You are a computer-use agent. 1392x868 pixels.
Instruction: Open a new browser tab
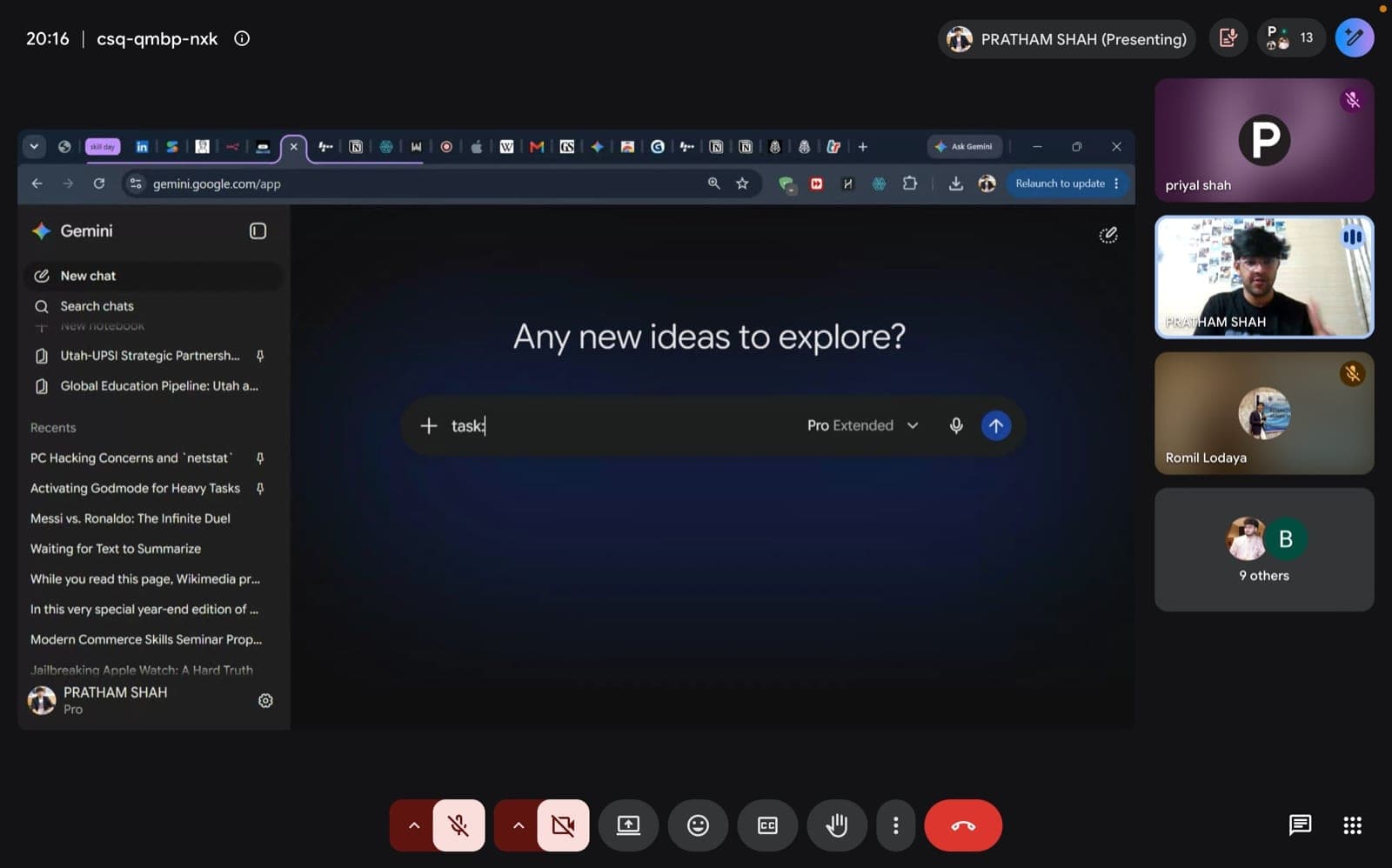(x=863, y=147)
